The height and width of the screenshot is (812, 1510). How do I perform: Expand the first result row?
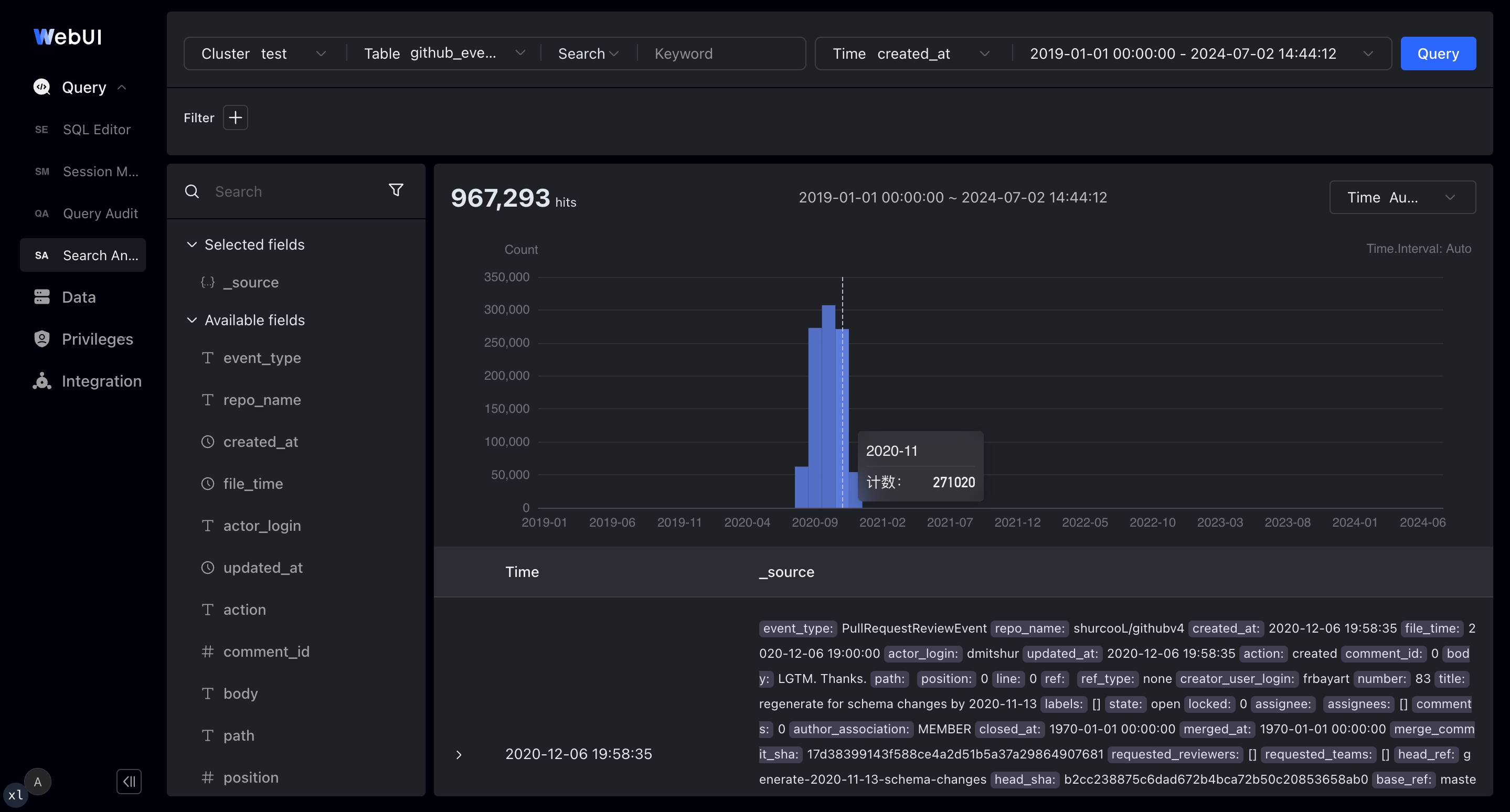(458, 755)
